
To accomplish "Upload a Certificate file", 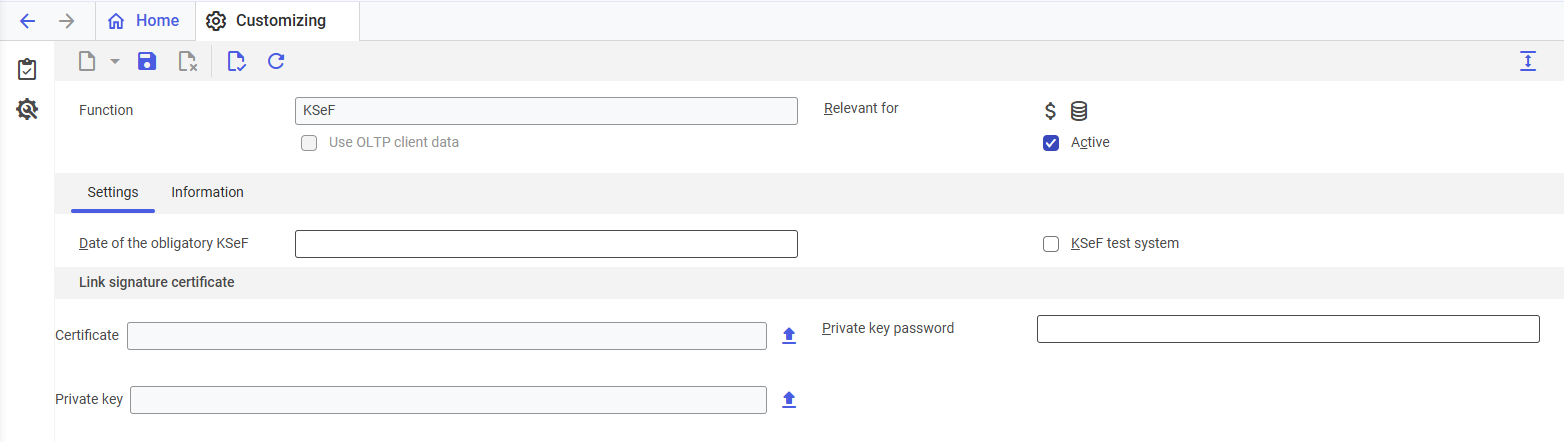I will (788, 336).
